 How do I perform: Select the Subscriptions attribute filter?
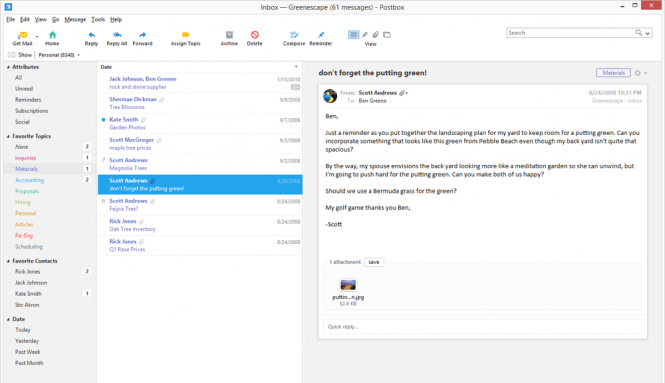(31, 111)
